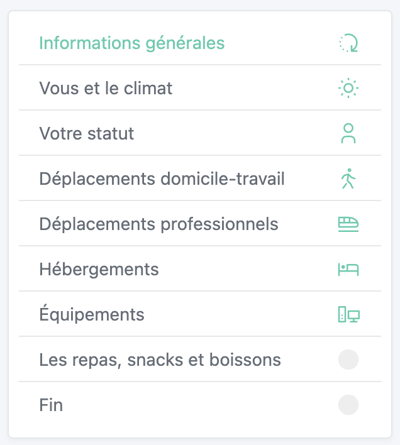Viewport: 400px width, 445px height.
Task: Click the Hébergements row
Action: pos(200,269)
